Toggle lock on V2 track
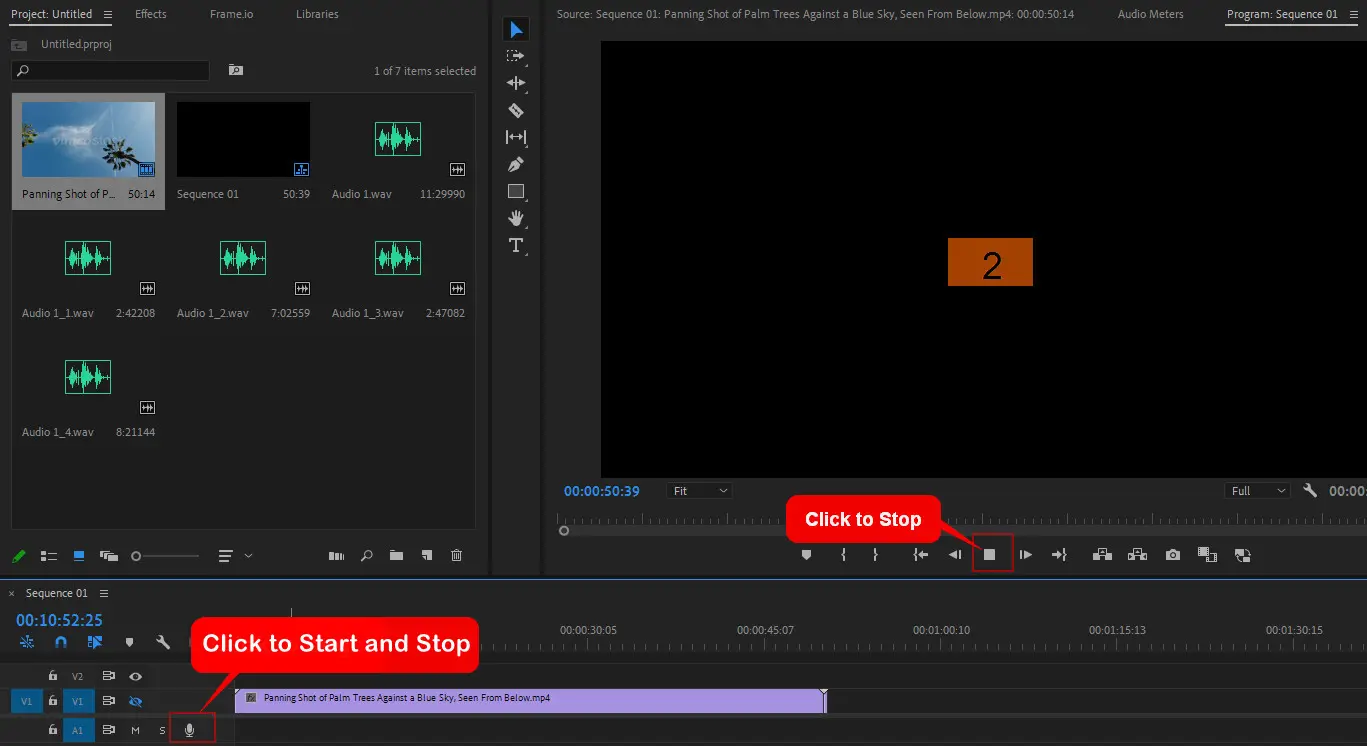1367x746 pixels. tap(53, 676)
